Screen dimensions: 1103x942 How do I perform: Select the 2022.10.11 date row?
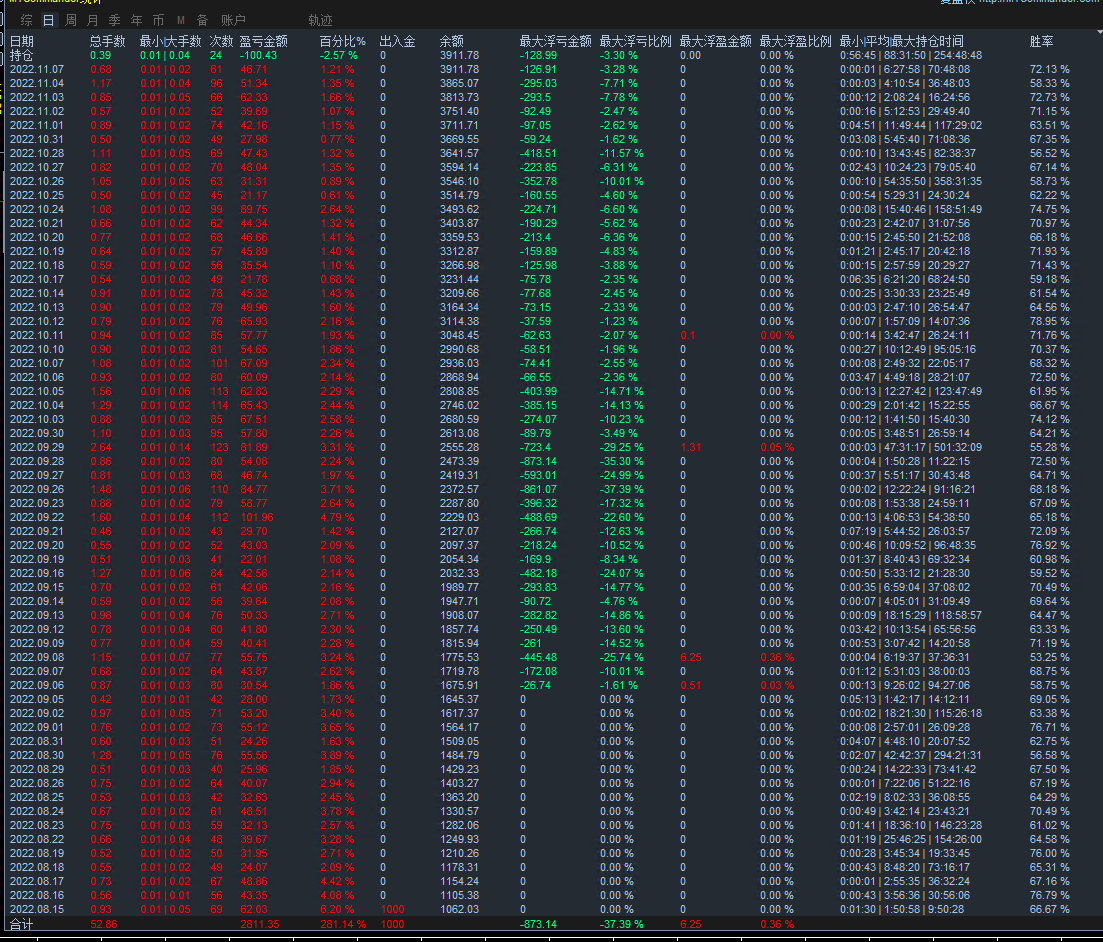(x=37, y=335)
